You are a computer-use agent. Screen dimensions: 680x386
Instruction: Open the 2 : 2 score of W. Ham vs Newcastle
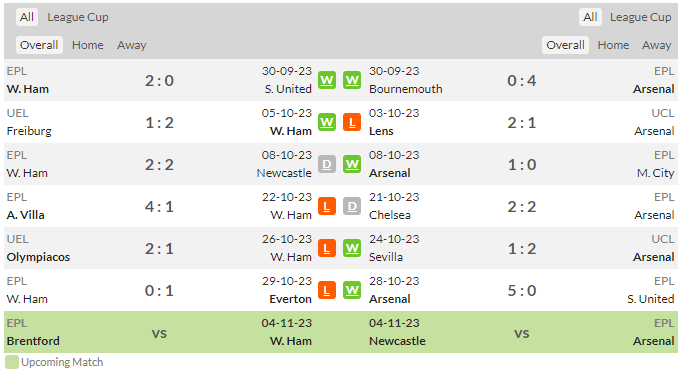pyautogui.click(x=159, y=165)
